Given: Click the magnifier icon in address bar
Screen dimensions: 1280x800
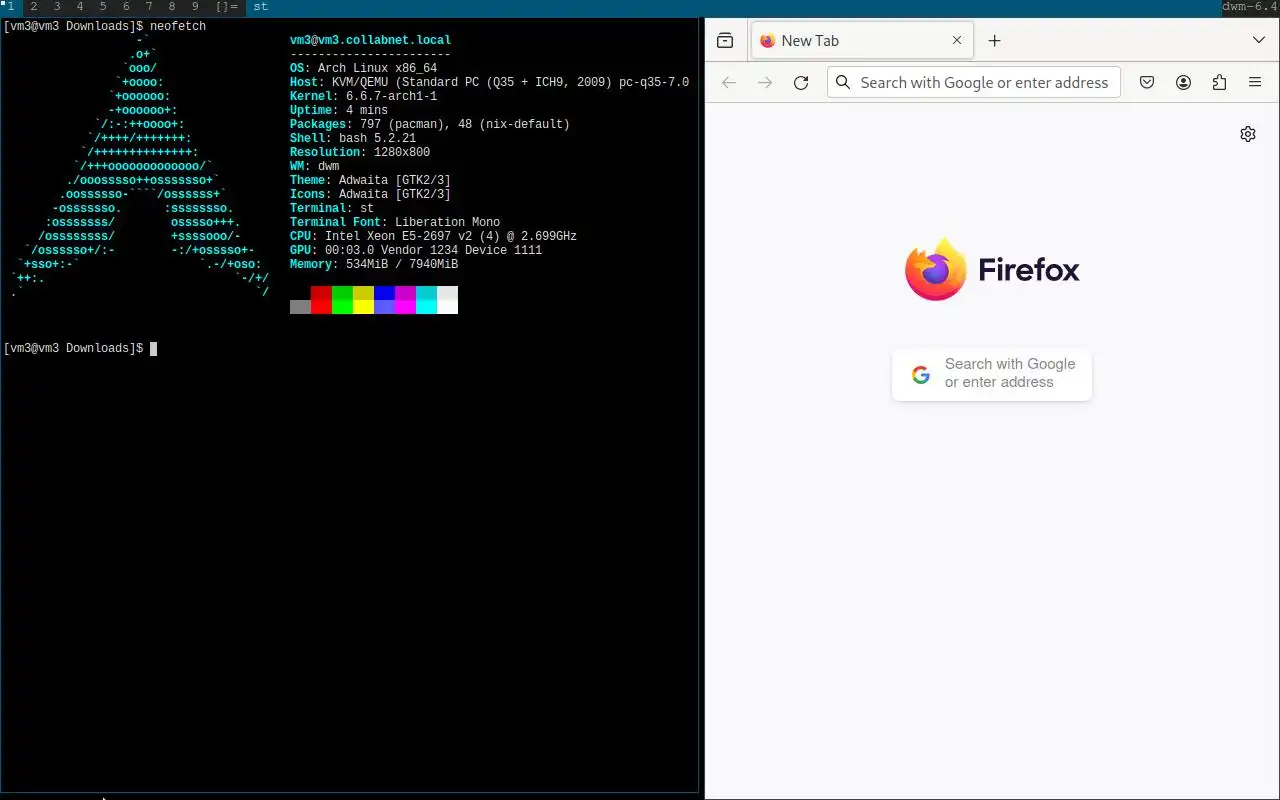Looking at the screenshot, I should (843, 83).
